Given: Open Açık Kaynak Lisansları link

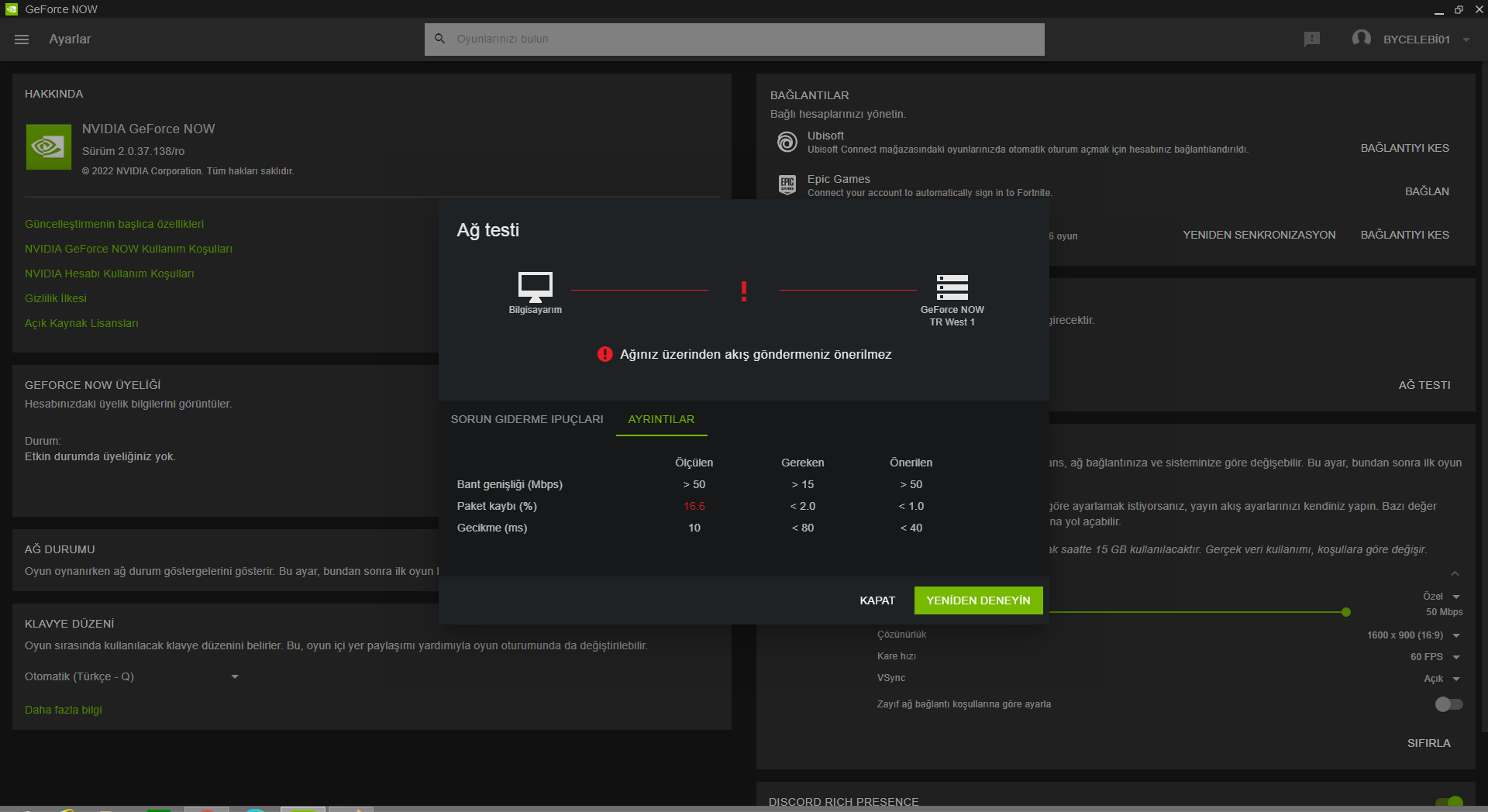Looking at the screenshot, I should point(81,323).
